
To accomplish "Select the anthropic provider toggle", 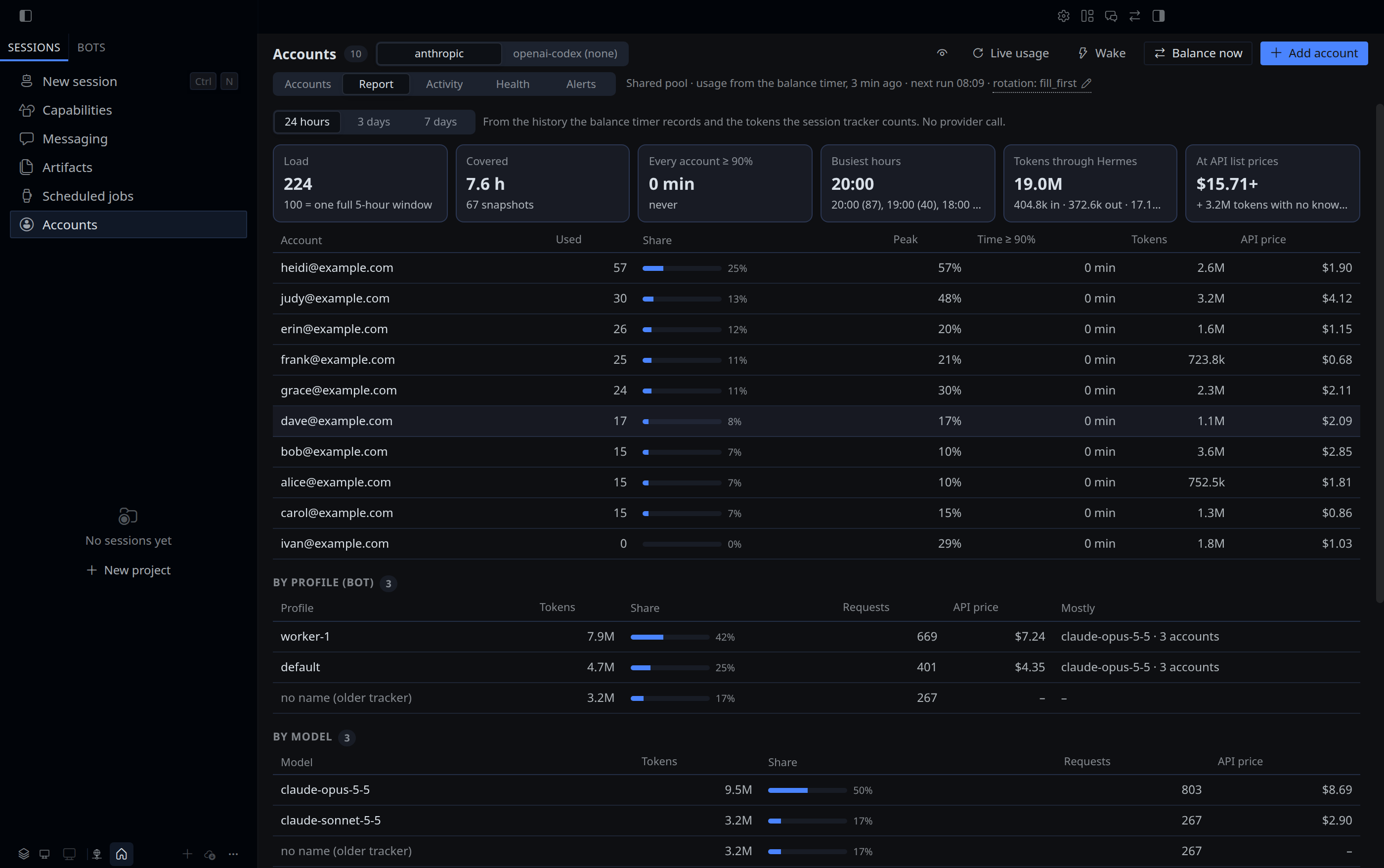I will (x=439, y=53).
